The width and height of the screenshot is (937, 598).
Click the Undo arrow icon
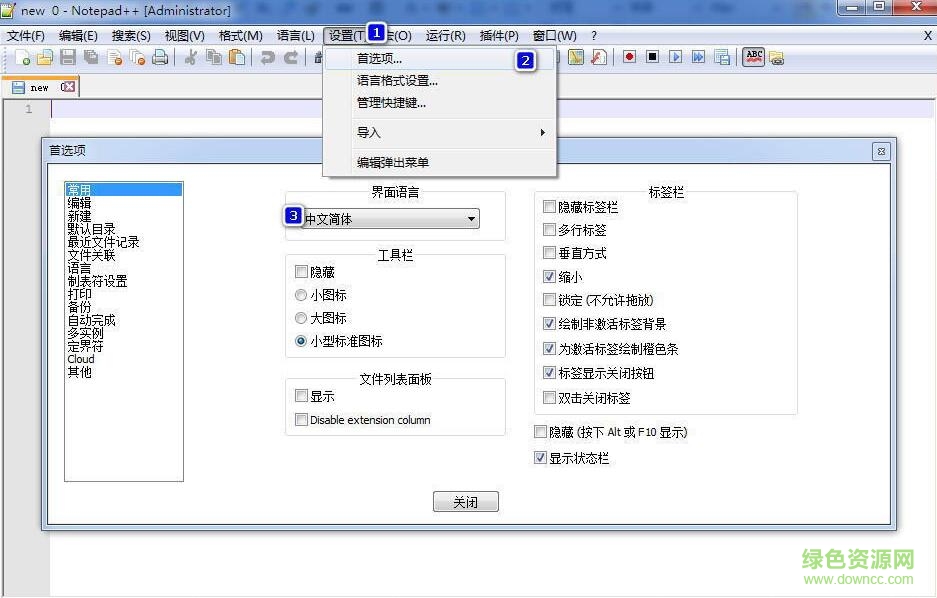point(266,58)
